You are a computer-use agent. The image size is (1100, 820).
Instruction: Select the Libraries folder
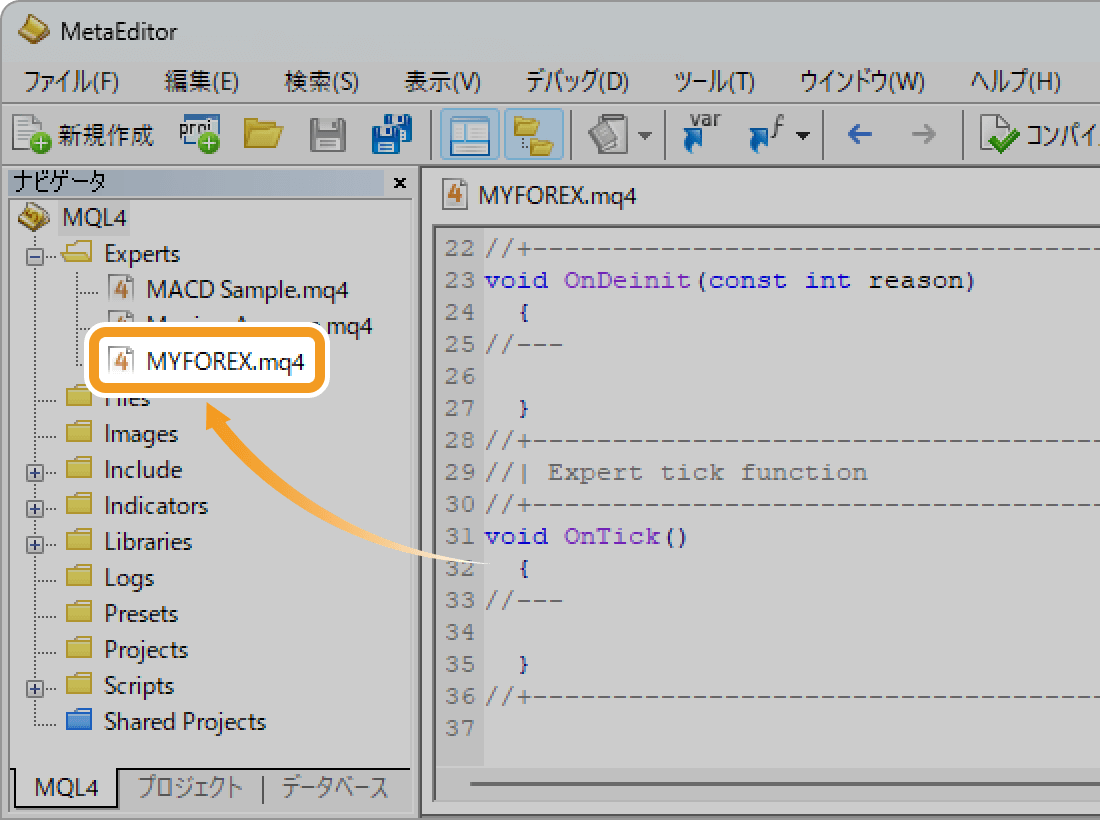click(148, 542)
